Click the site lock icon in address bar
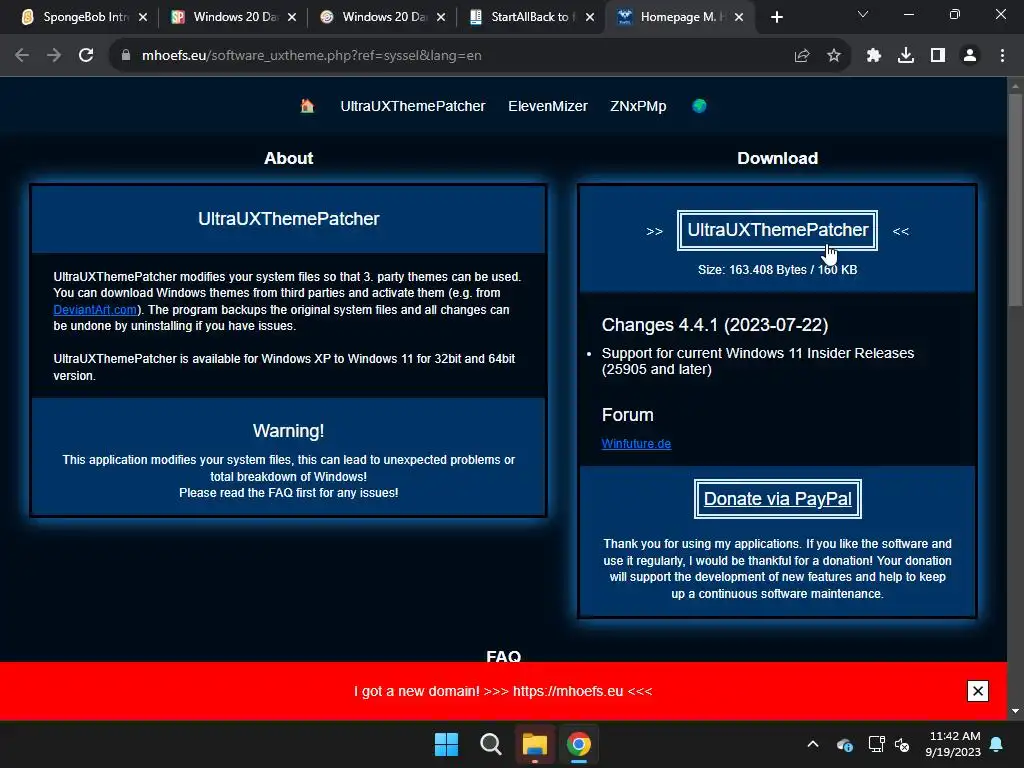1024x768 pixels. pos(126,56)
